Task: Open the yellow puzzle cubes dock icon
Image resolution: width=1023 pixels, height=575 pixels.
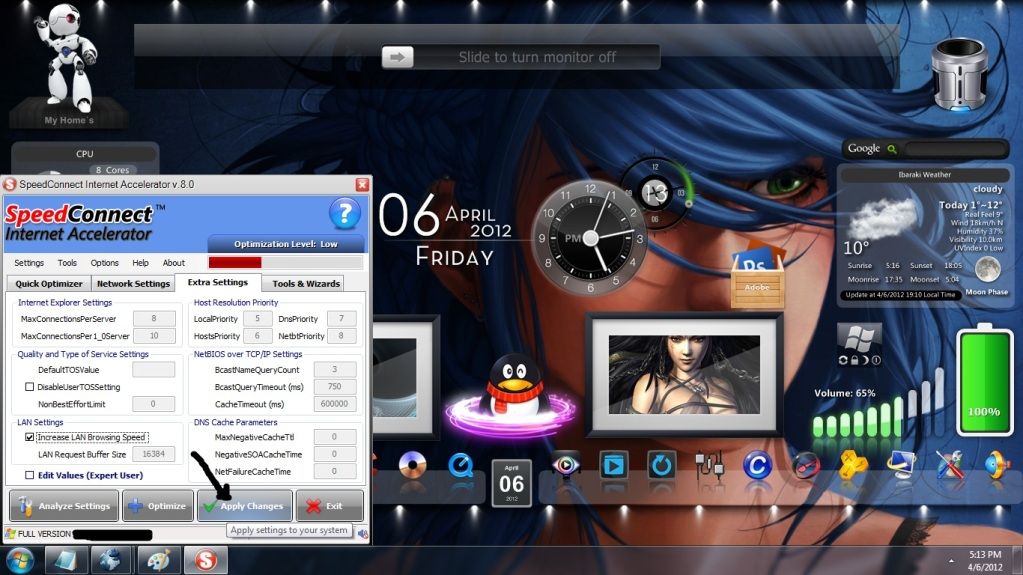Action: point(853,466)
